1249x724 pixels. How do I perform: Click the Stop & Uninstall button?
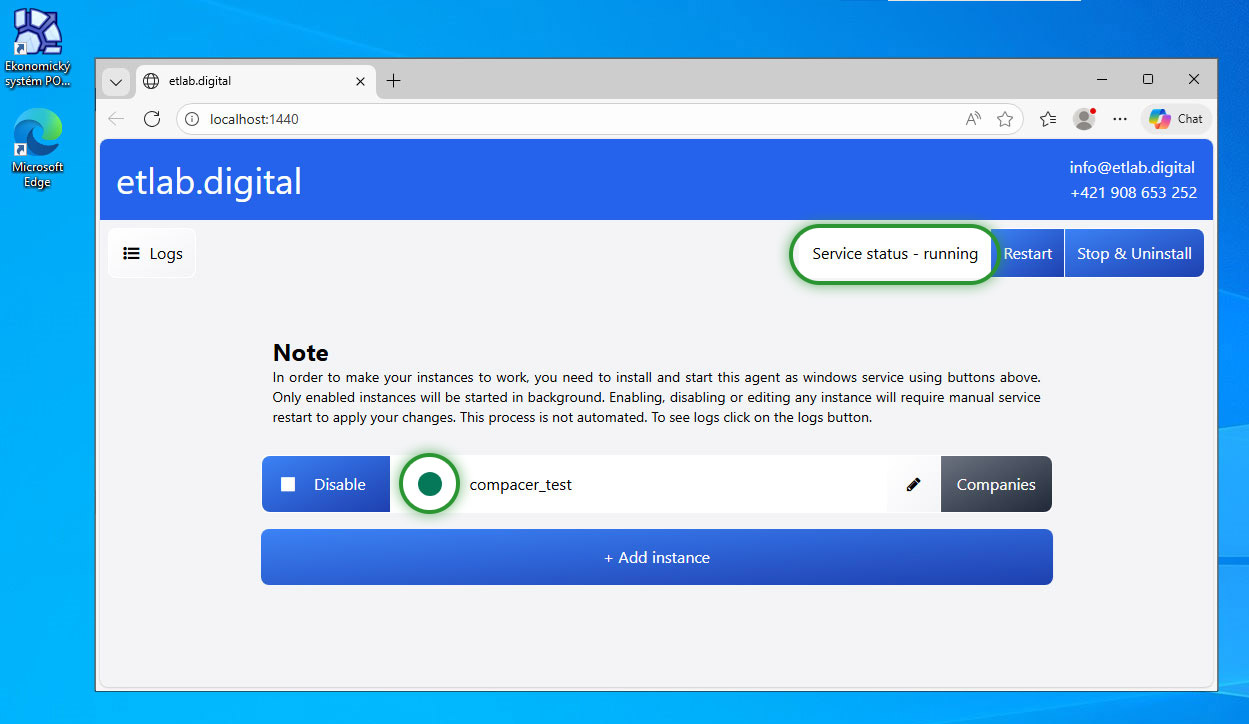(x=1134, y=254)
